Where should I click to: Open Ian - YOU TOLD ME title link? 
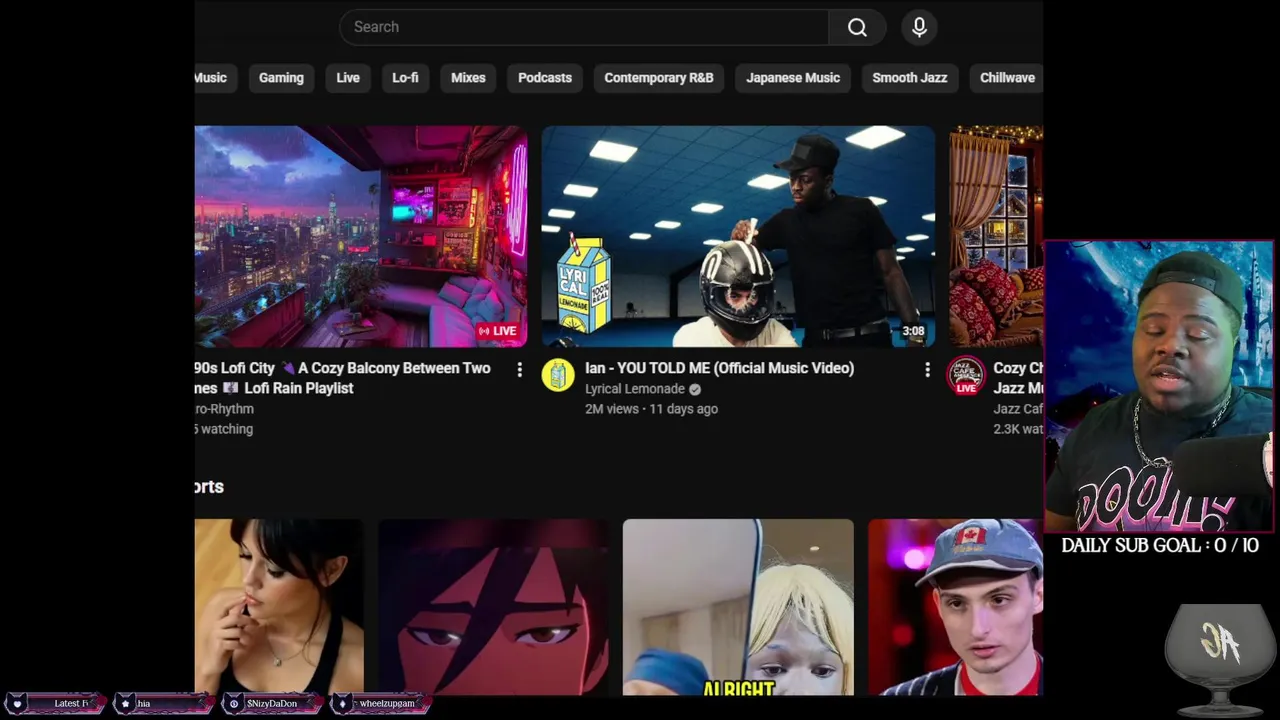point(719,368)
